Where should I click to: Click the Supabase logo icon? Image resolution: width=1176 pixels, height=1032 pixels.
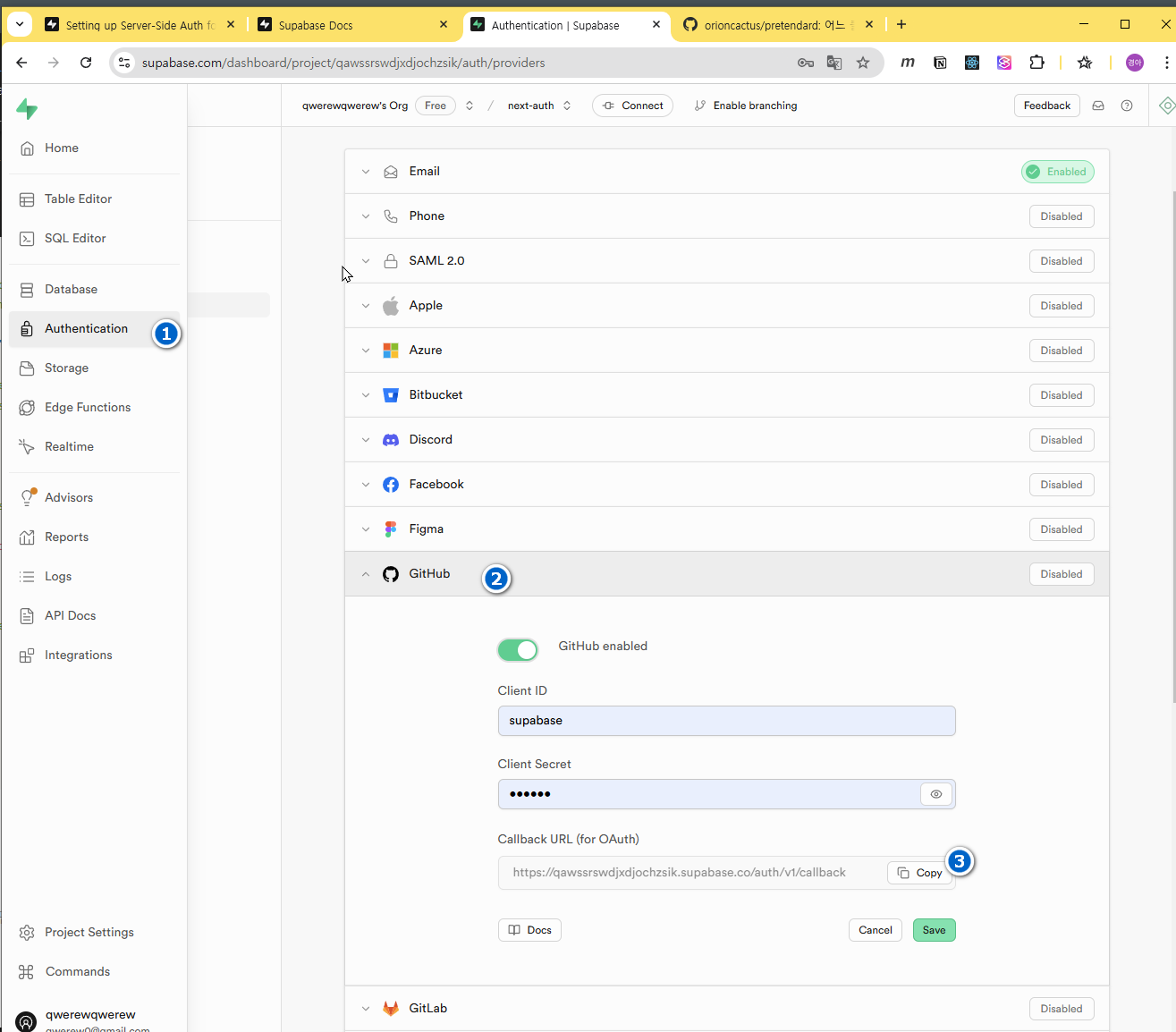click(x=27, y=109)
